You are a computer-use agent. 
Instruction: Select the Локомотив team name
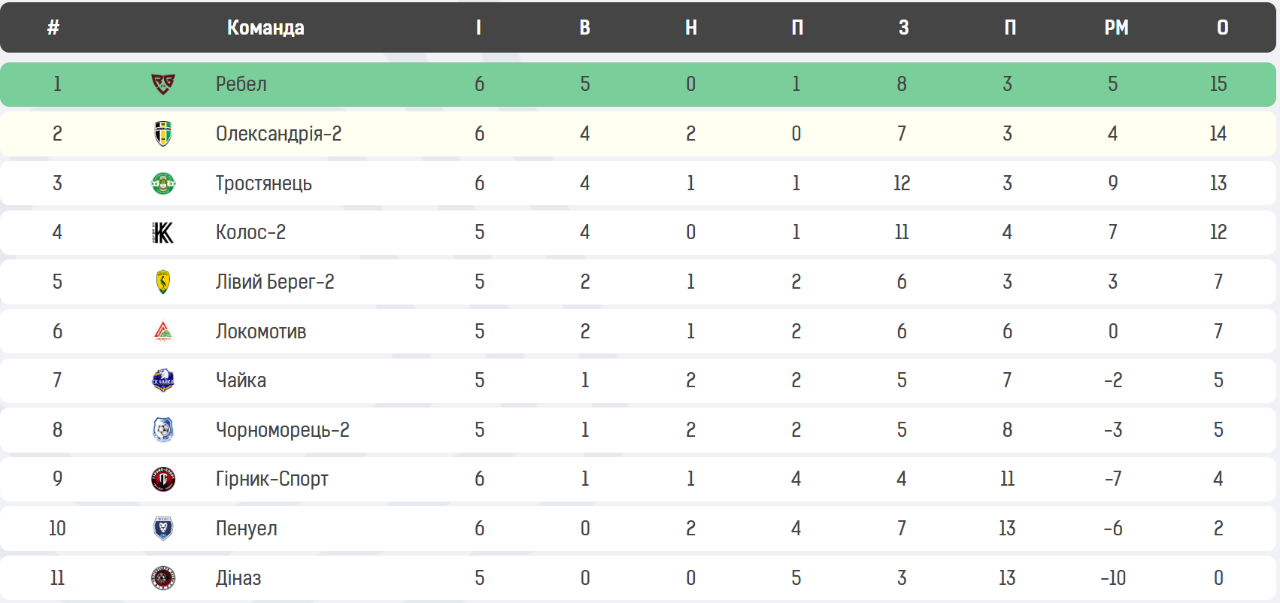click(x=261, y=331)
